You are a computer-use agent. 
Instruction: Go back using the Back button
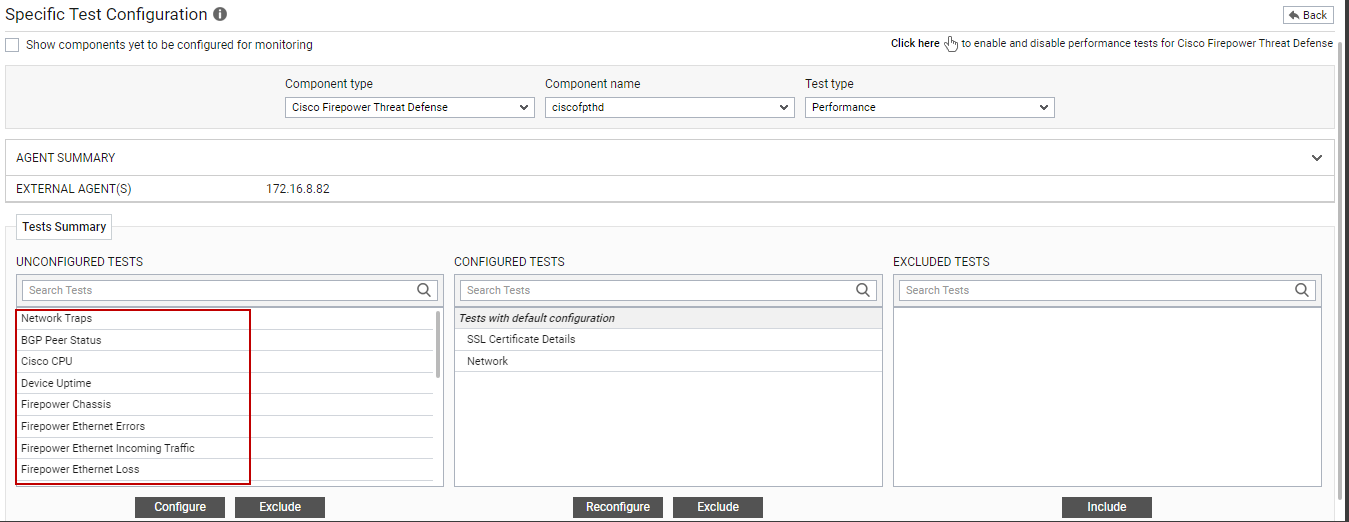[x=1308, y=15]
